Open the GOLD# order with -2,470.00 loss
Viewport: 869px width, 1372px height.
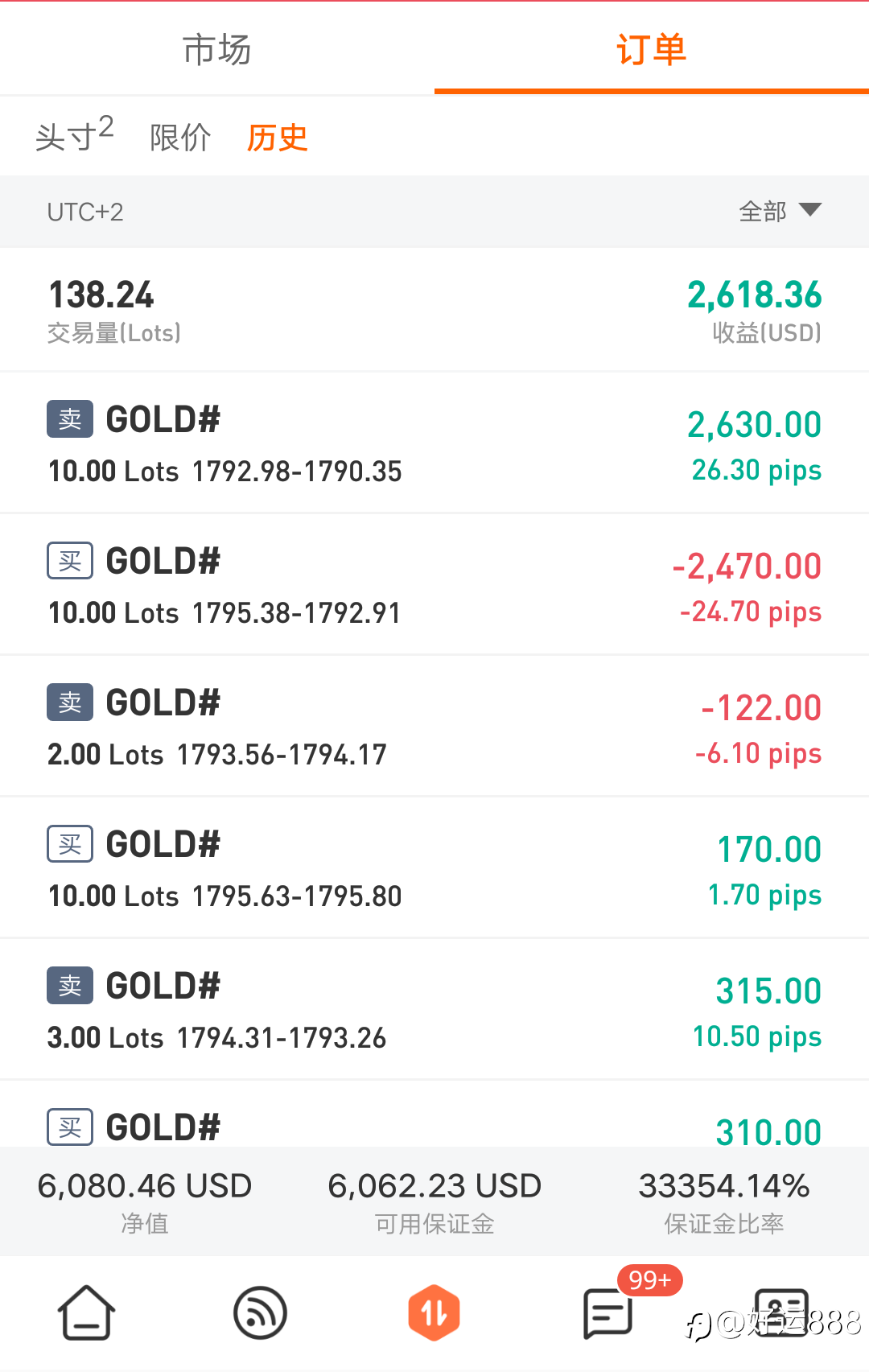(434, 584)
